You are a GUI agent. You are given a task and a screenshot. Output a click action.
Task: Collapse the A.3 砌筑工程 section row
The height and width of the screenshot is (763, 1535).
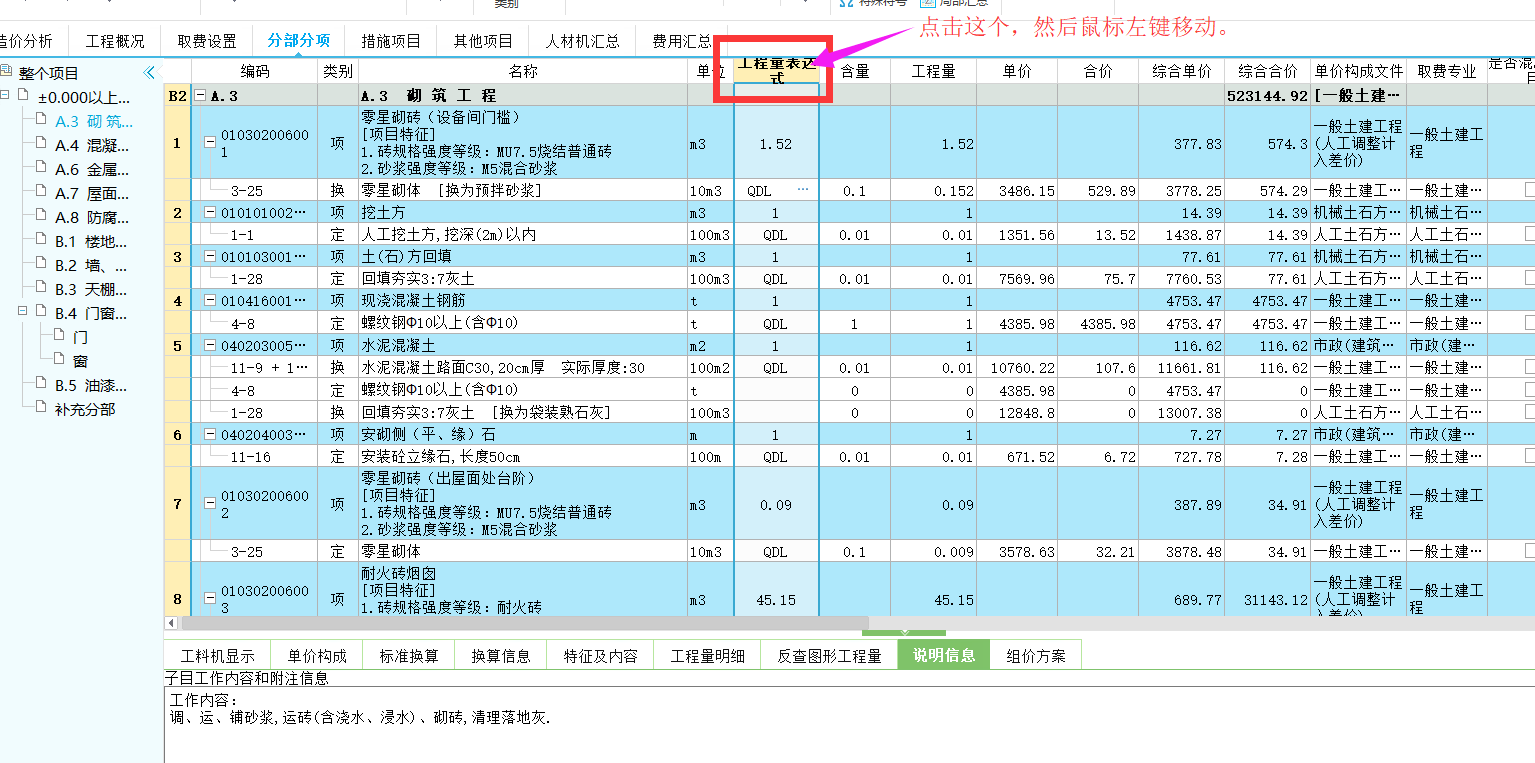(x=200, y=96)
